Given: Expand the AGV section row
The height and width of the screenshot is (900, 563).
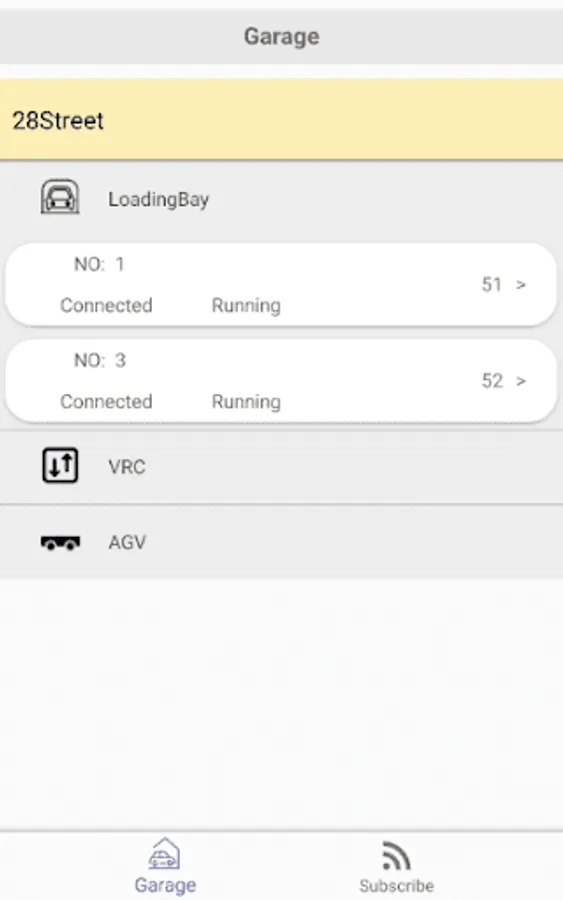Looking at the screenshot, I should 281,542.
